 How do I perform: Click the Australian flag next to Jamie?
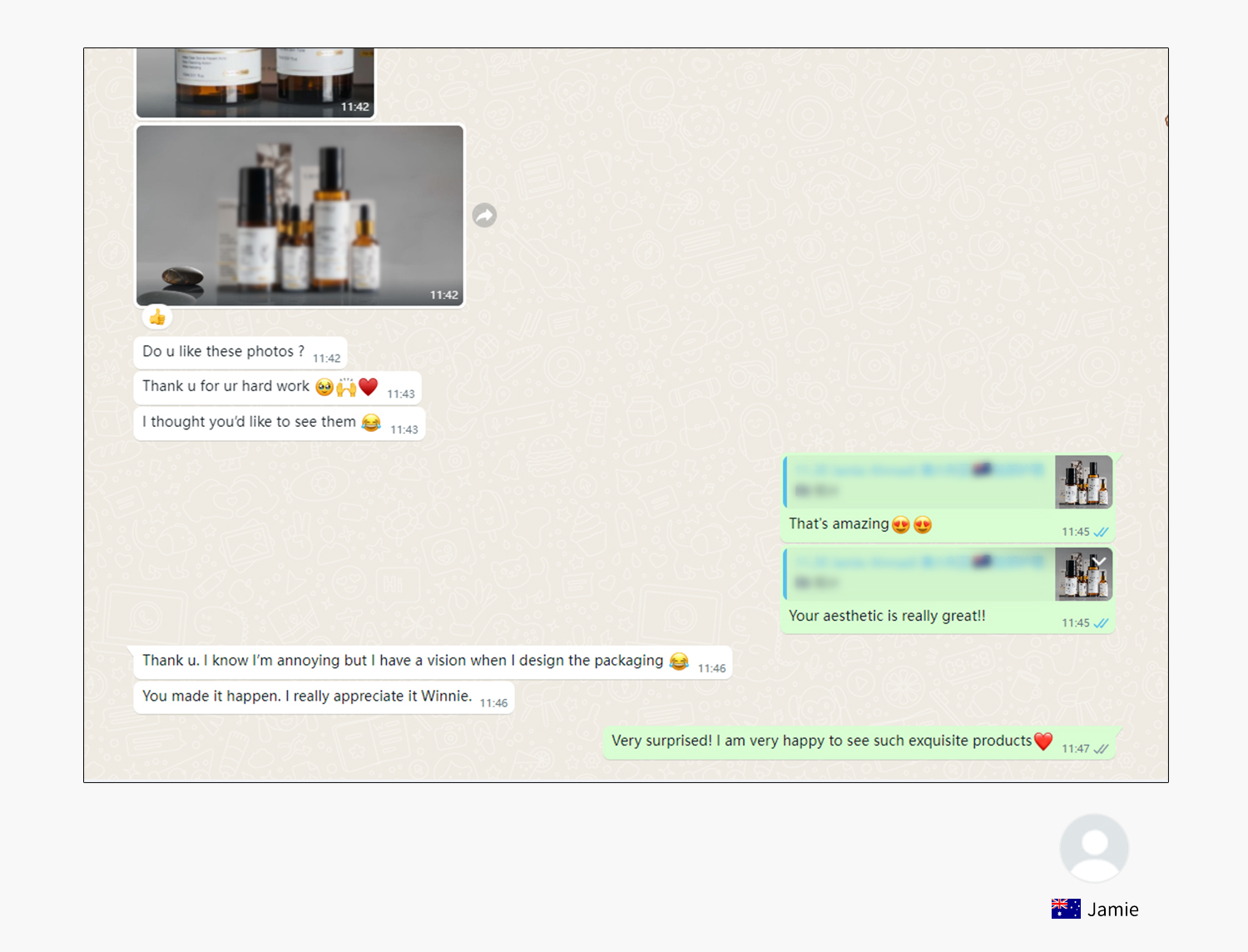point(1066,909)
